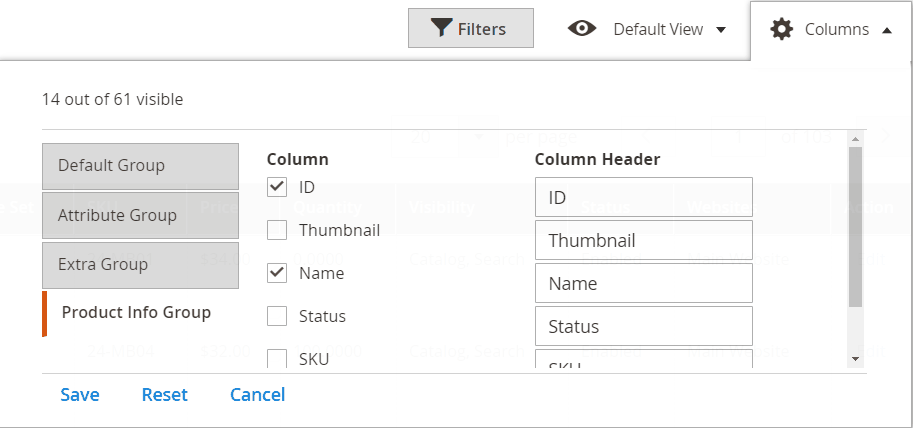Click the Save link
Image resolution: width=913 pixels, height=428 pixels.
tap(80, 395)
